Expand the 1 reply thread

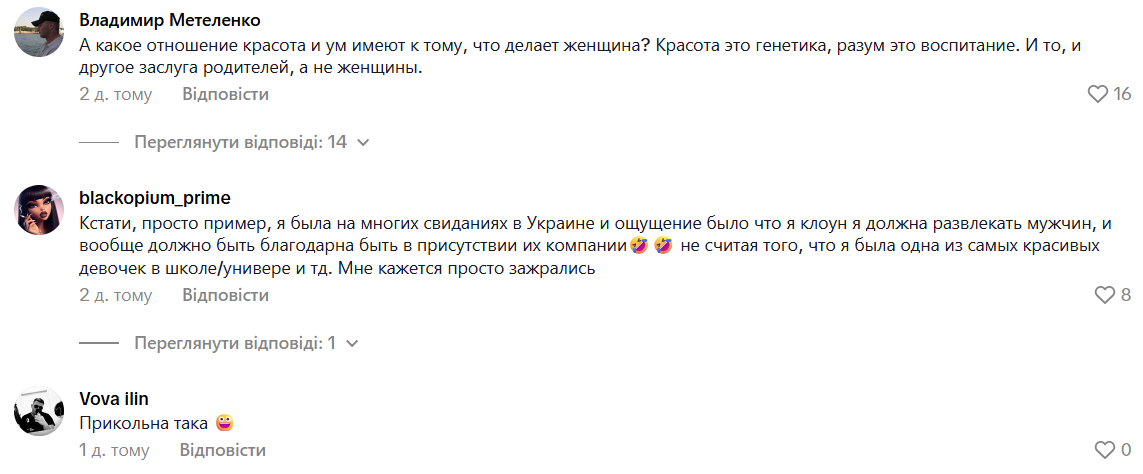pos(235,343)
